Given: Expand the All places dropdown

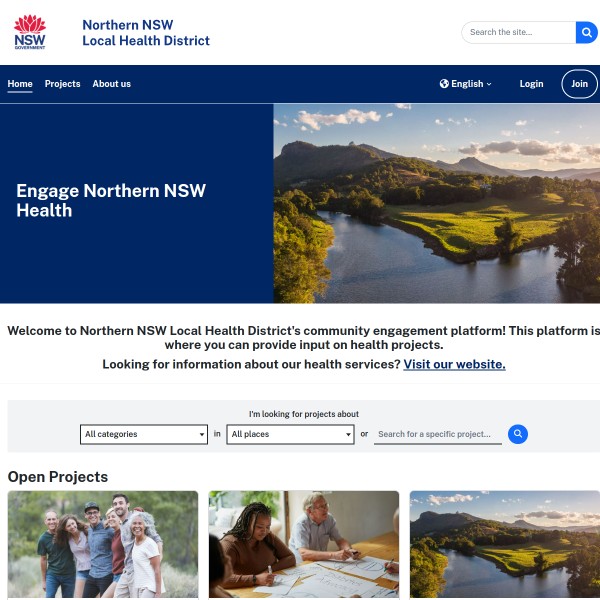Looking at the screenshot, I should (x=290, y=434).
